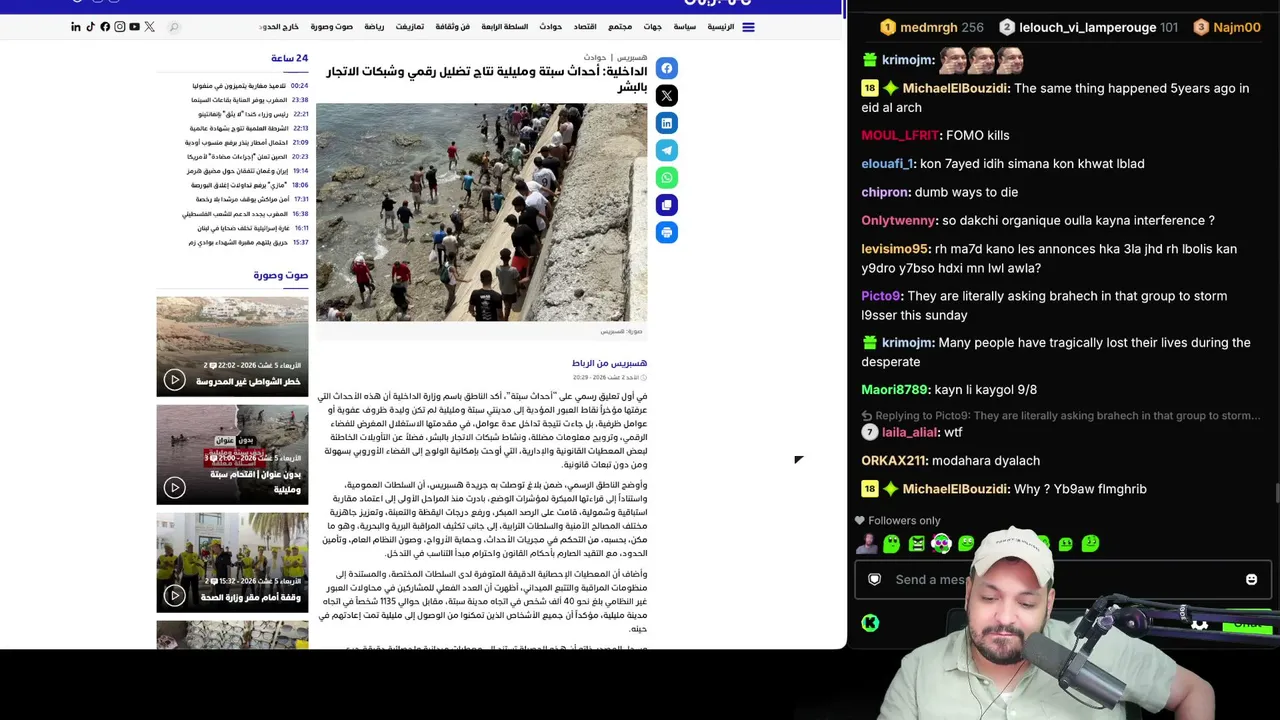
Task: Open the 17:31 news headline
Action: pyautogui.click(x=242, y=199)
